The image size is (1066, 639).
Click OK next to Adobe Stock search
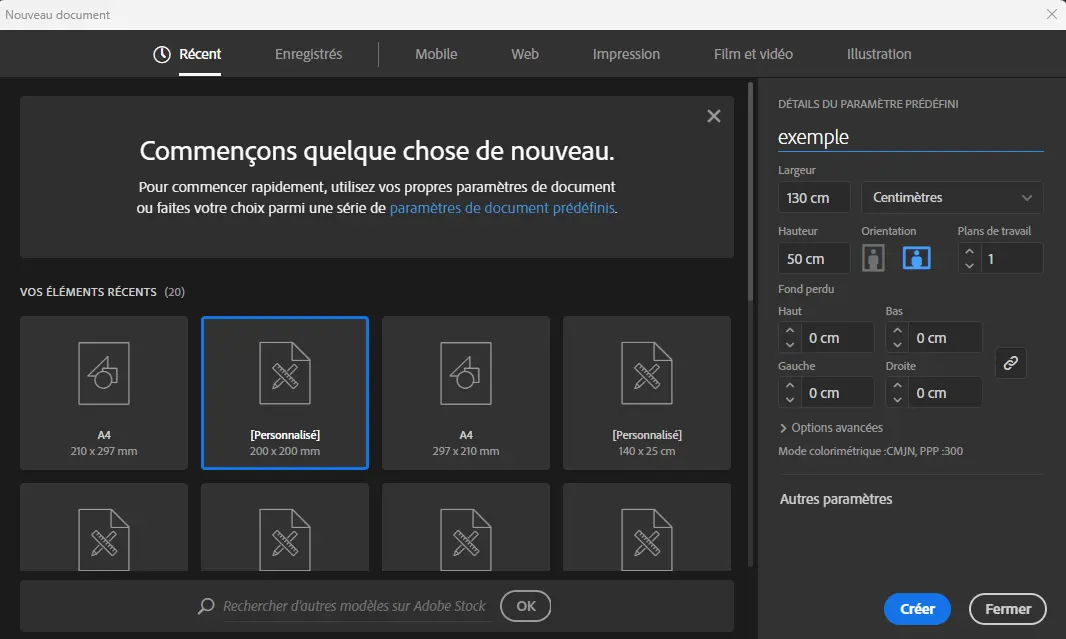(x=526, y=606)
